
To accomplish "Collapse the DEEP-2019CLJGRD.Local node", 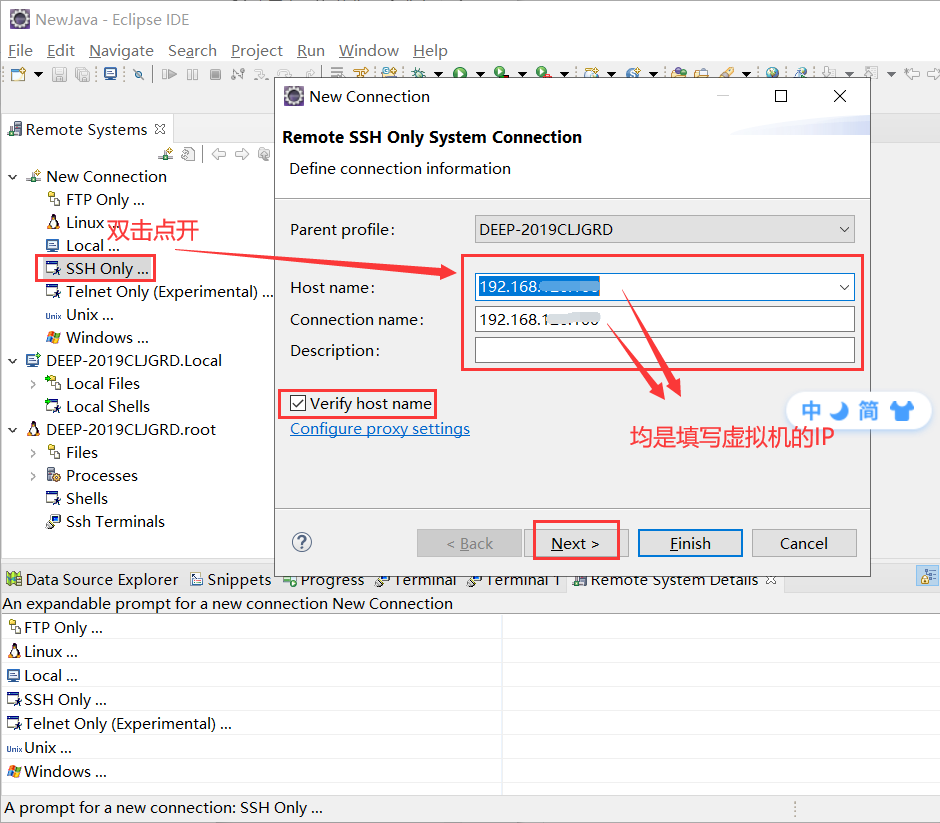I will 13,361.
